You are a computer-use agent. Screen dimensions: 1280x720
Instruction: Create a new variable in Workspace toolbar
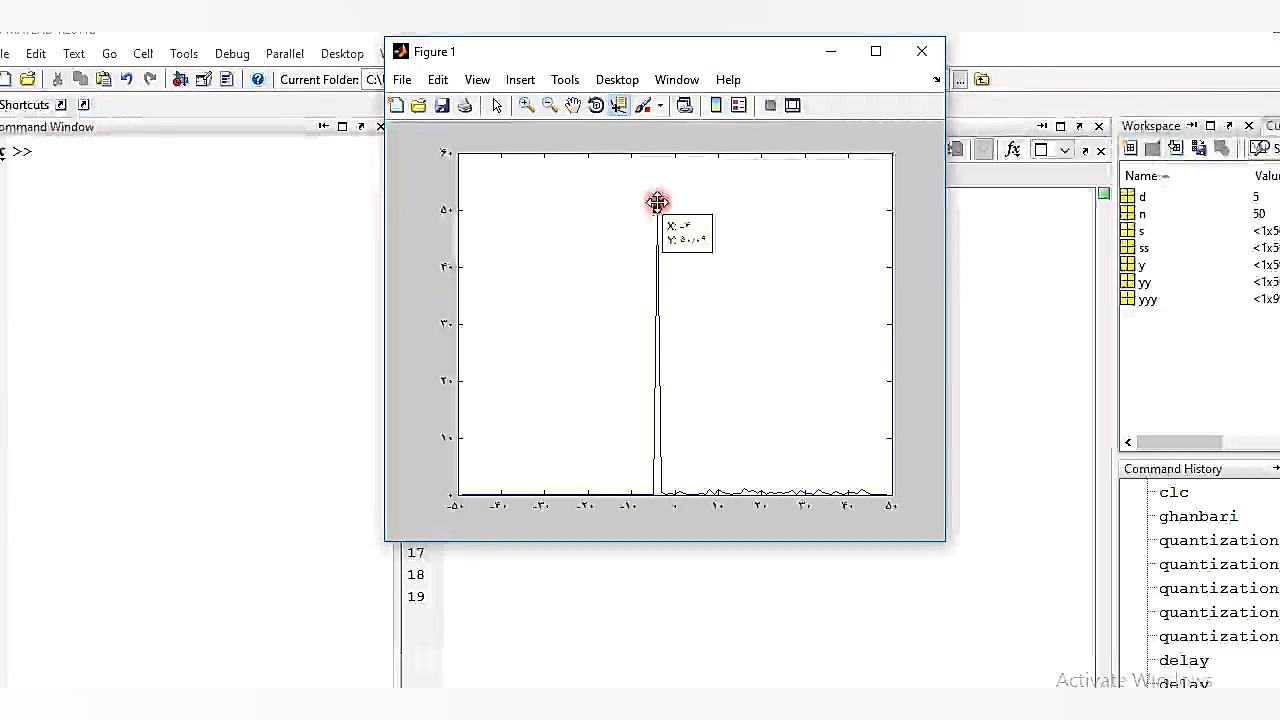(1130, 149)
